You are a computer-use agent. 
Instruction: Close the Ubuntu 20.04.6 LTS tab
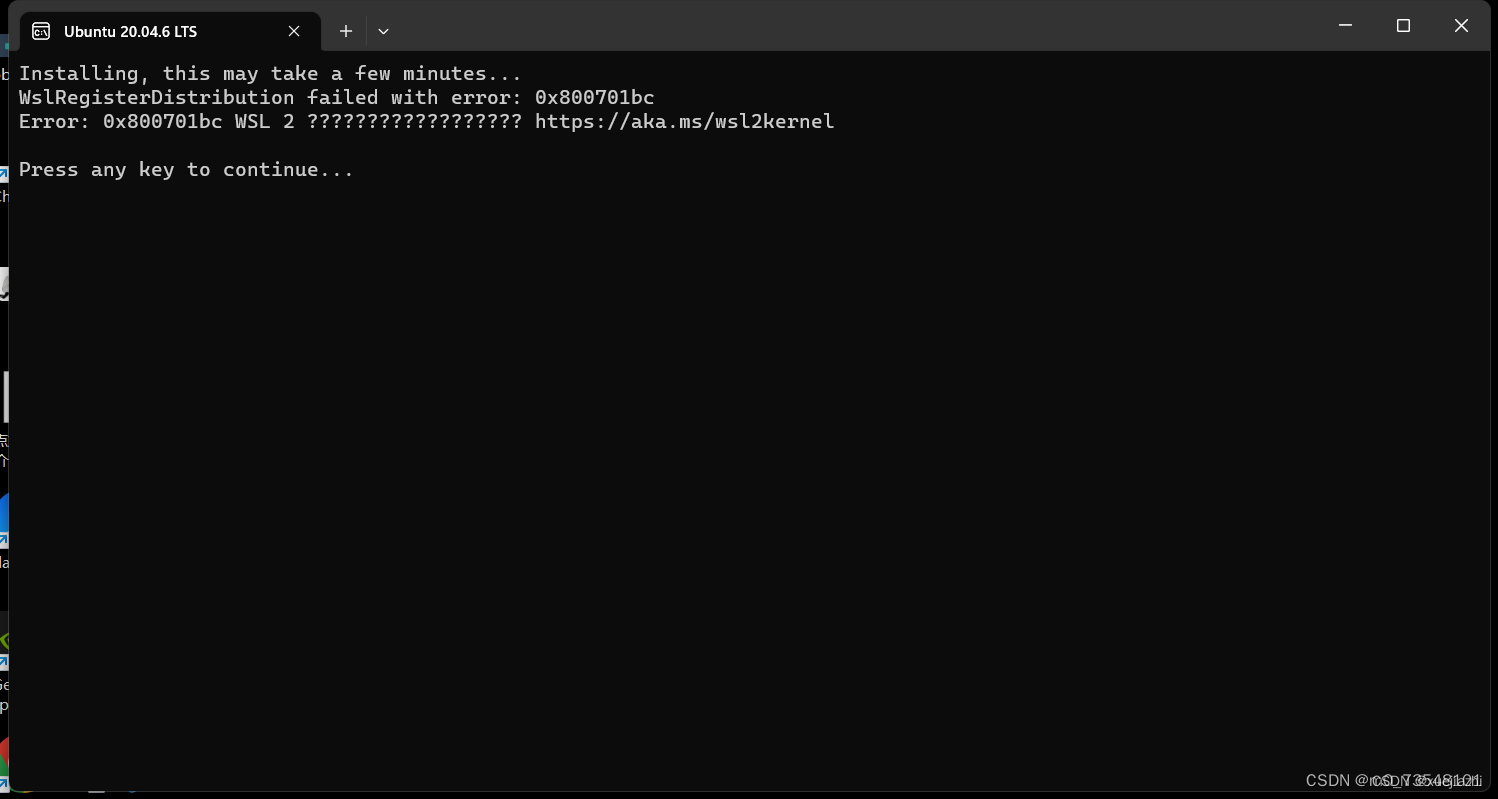coord(293,31)
